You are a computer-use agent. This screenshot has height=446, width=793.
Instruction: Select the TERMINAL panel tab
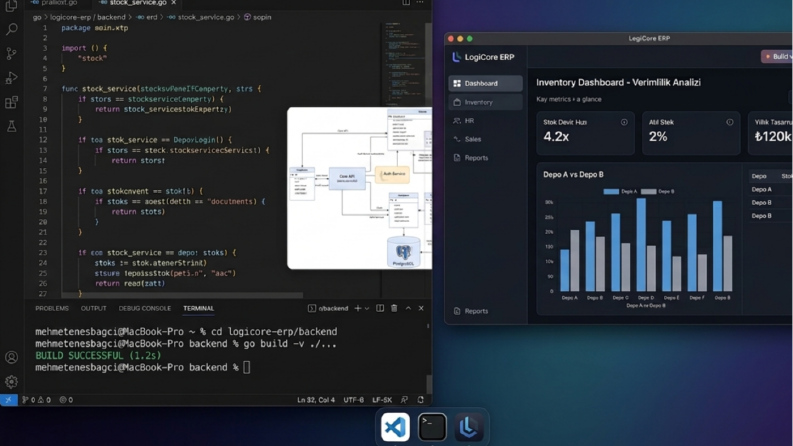[199, 308]
